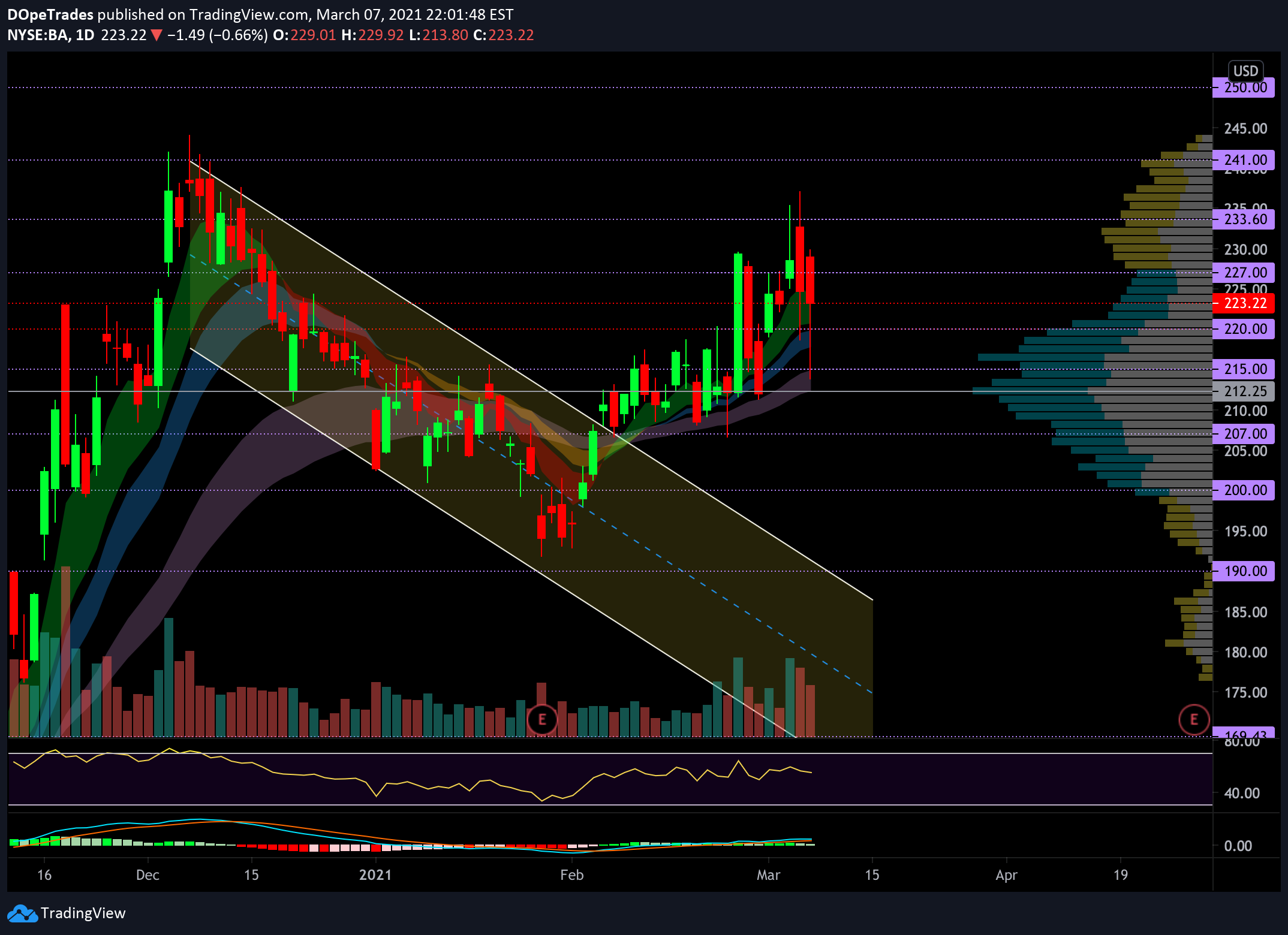The width and height of the screenshot is (1288, 935).
Task: Click the Feb date axis label
Action: click(571, 875)
